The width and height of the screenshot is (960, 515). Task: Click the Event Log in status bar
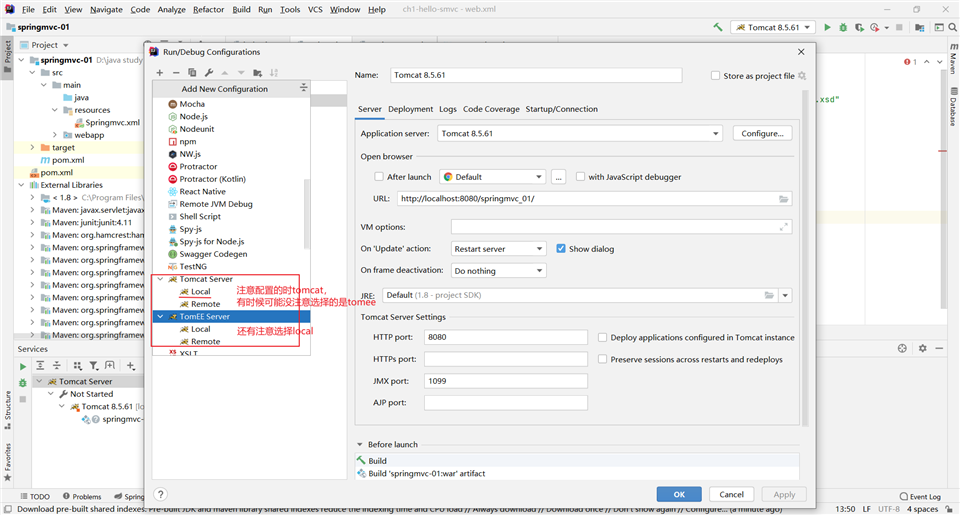click(x=920, y=497)
